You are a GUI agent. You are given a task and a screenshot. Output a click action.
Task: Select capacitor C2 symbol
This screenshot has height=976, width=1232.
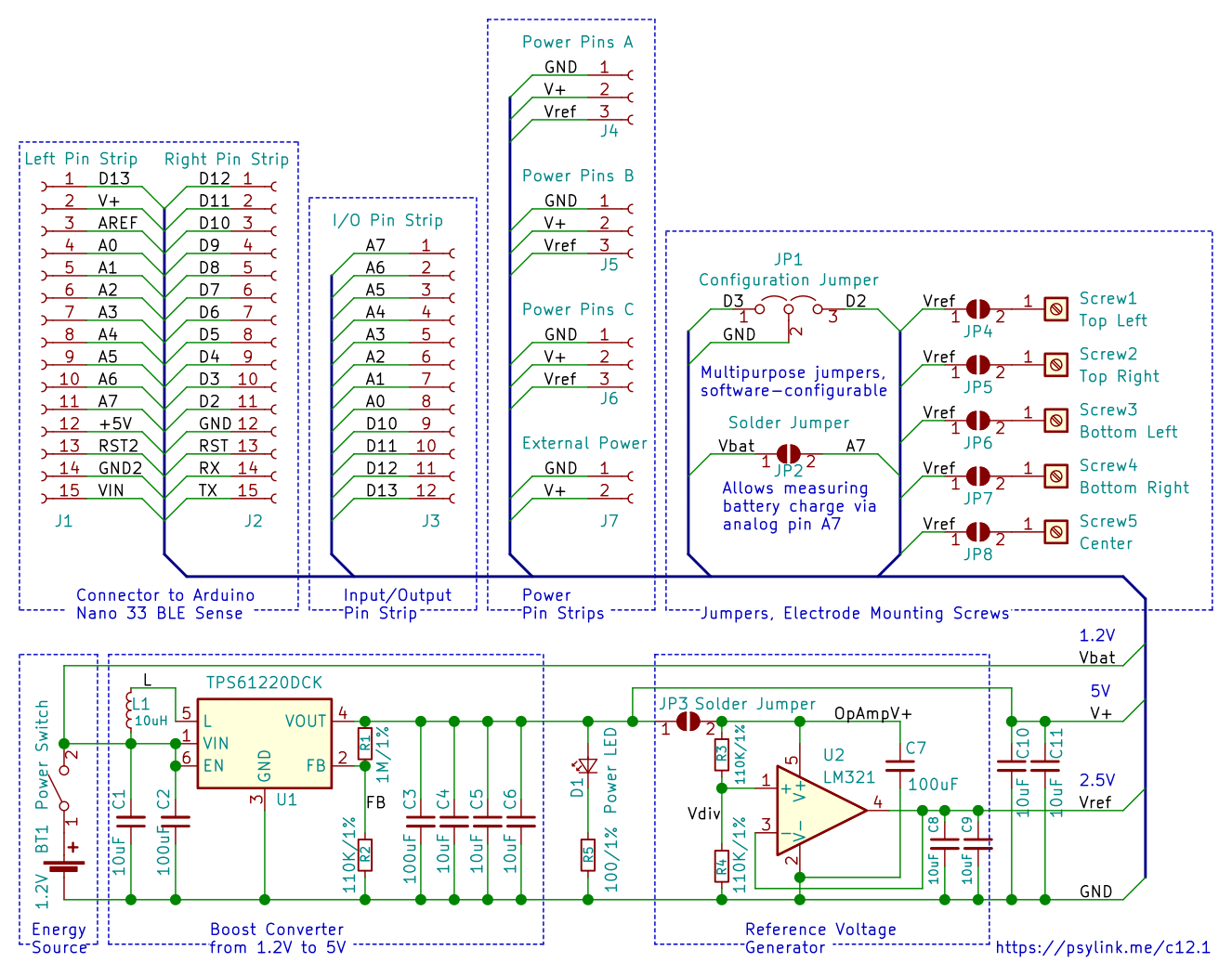176,822
